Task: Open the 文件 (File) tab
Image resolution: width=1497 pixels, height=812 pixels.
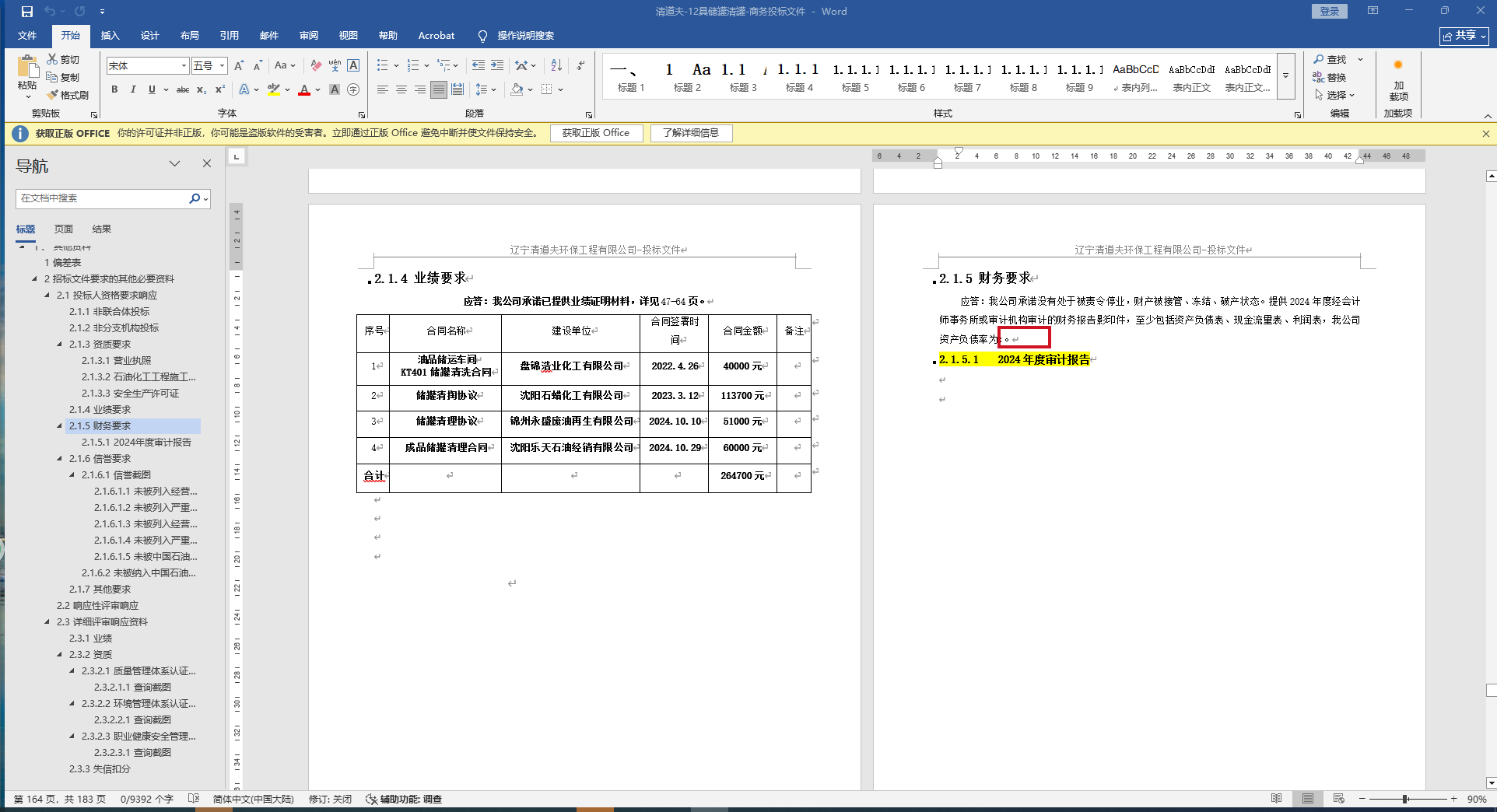Action: 27,36
